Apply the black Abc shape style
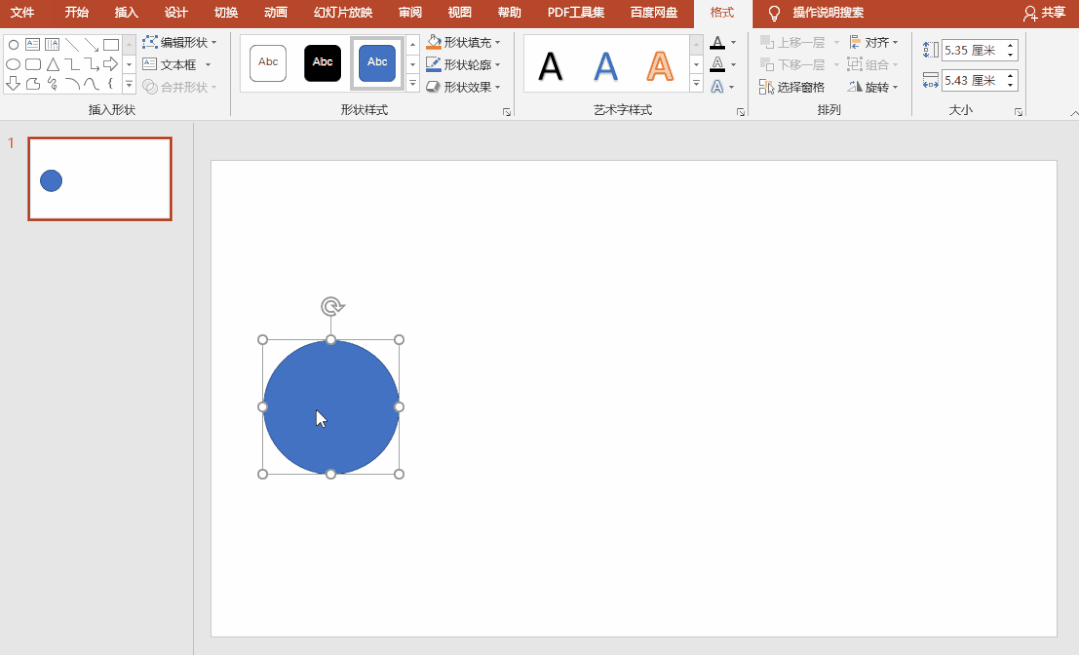The height and width of the screenshot is (655, 1079). [322, 63]
